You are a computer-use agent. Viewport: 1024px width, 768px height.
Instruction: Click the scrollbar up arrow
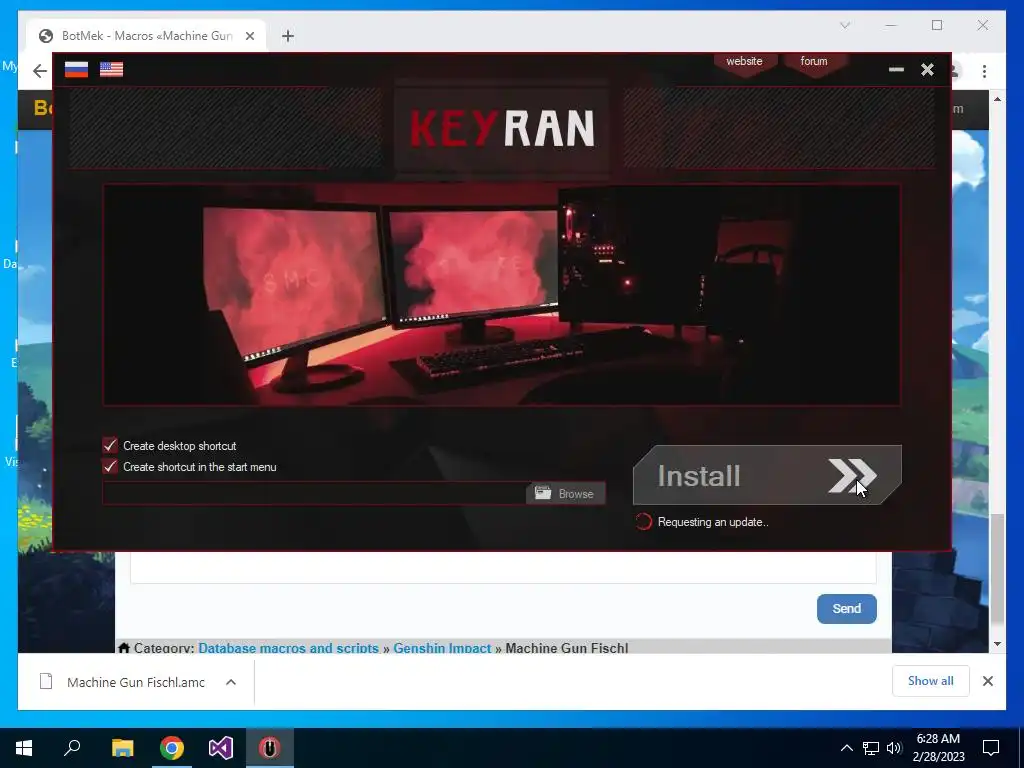(997, 99)
